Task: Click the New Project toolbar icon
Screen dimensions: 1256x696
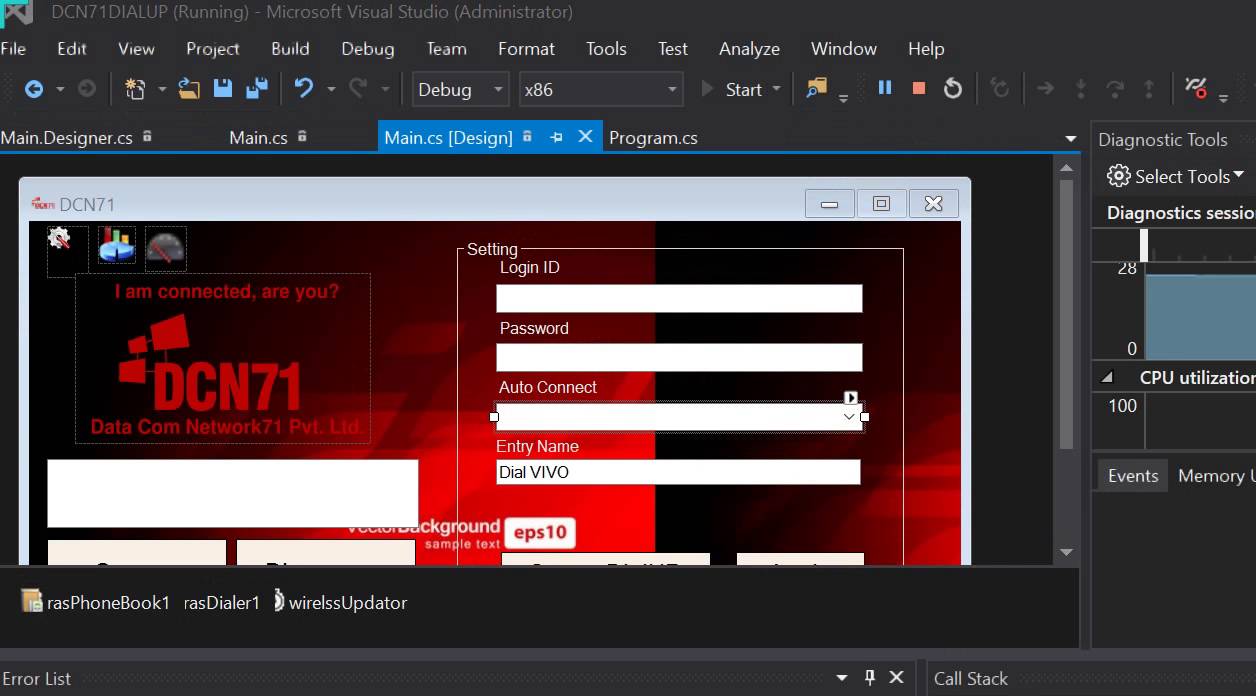Action: click(x=135, y=89)
